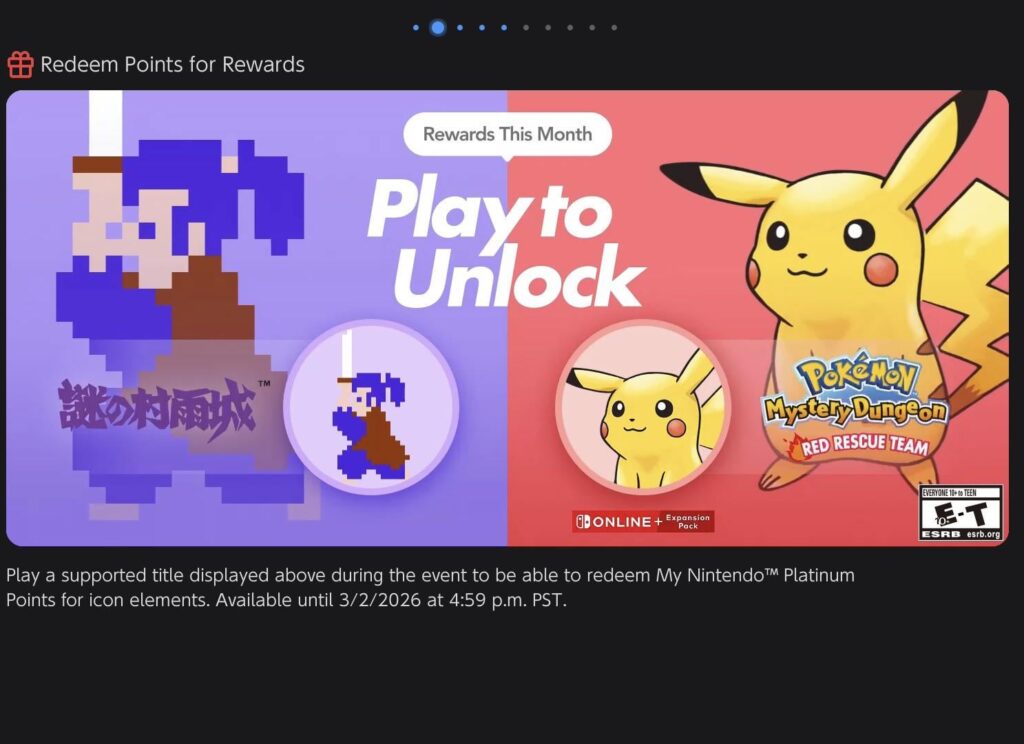The width and height of the screenshot is (1024, 744).
Task: Click the red gift icon
Action: pyautogui.click(x=20, y=65)
